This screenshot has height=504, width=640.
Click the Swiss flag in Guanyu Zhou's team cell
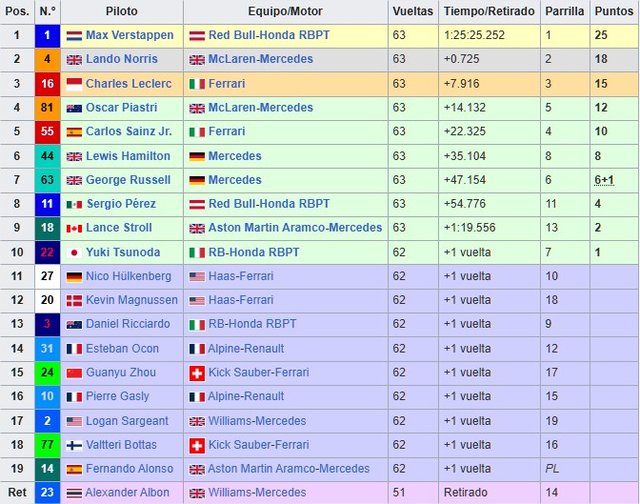[197, 373]
